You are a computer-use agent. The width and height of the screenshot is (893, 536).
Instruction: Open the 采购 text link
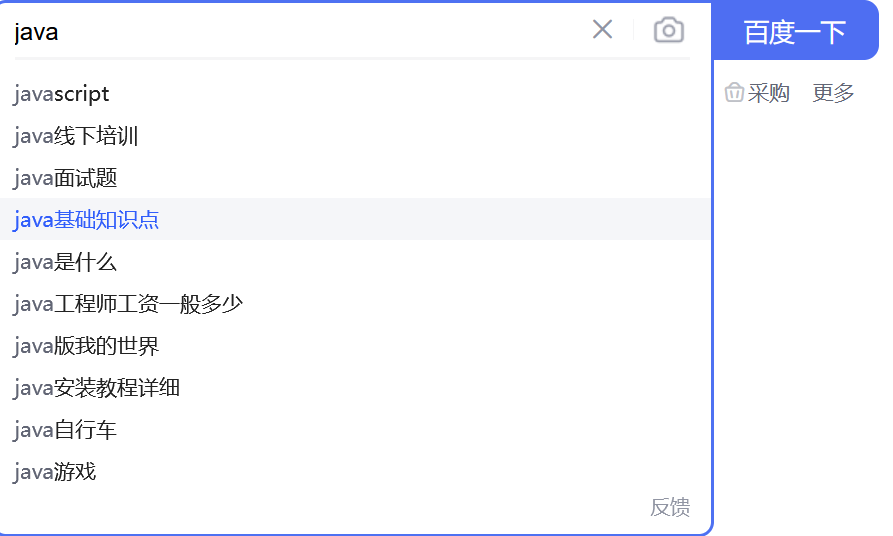(769, 93)
